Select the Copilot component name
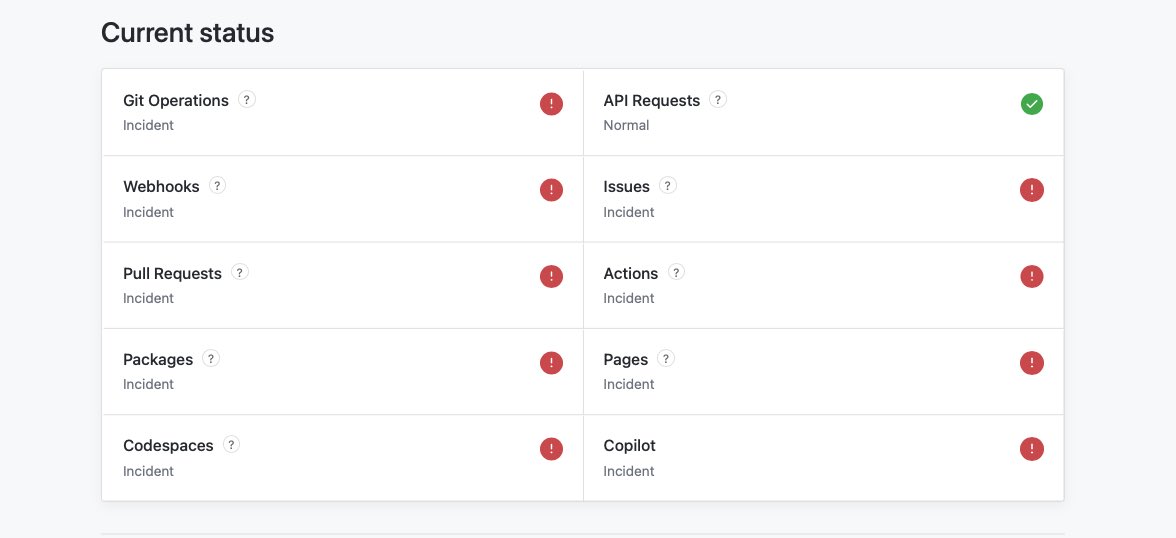 629,446
